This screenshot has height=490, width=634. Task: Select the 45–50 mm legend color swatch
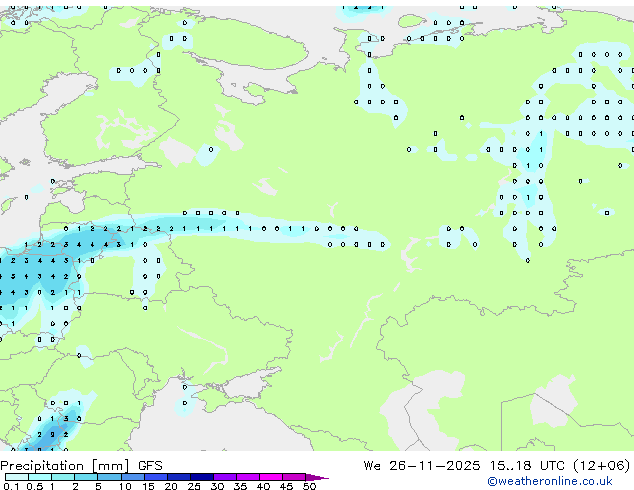point(294,477)
